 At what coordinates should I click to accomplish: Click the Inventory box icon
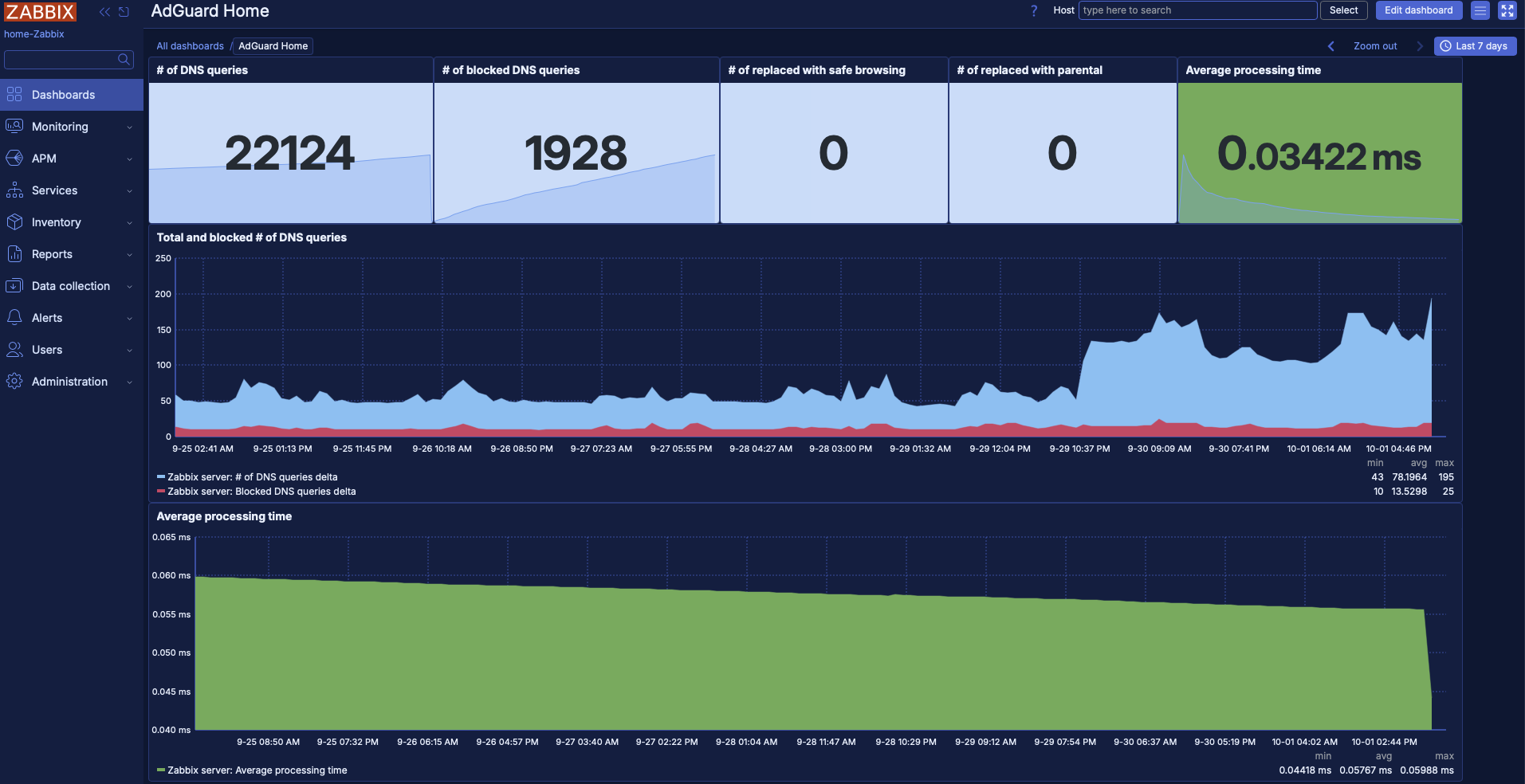click(x=14, y=222)
